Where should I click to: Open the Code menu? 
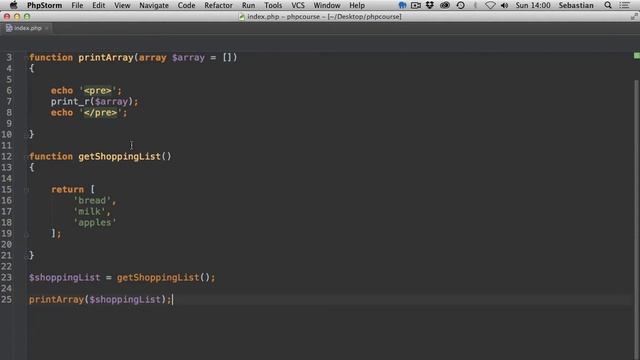(x=187, y=5)
